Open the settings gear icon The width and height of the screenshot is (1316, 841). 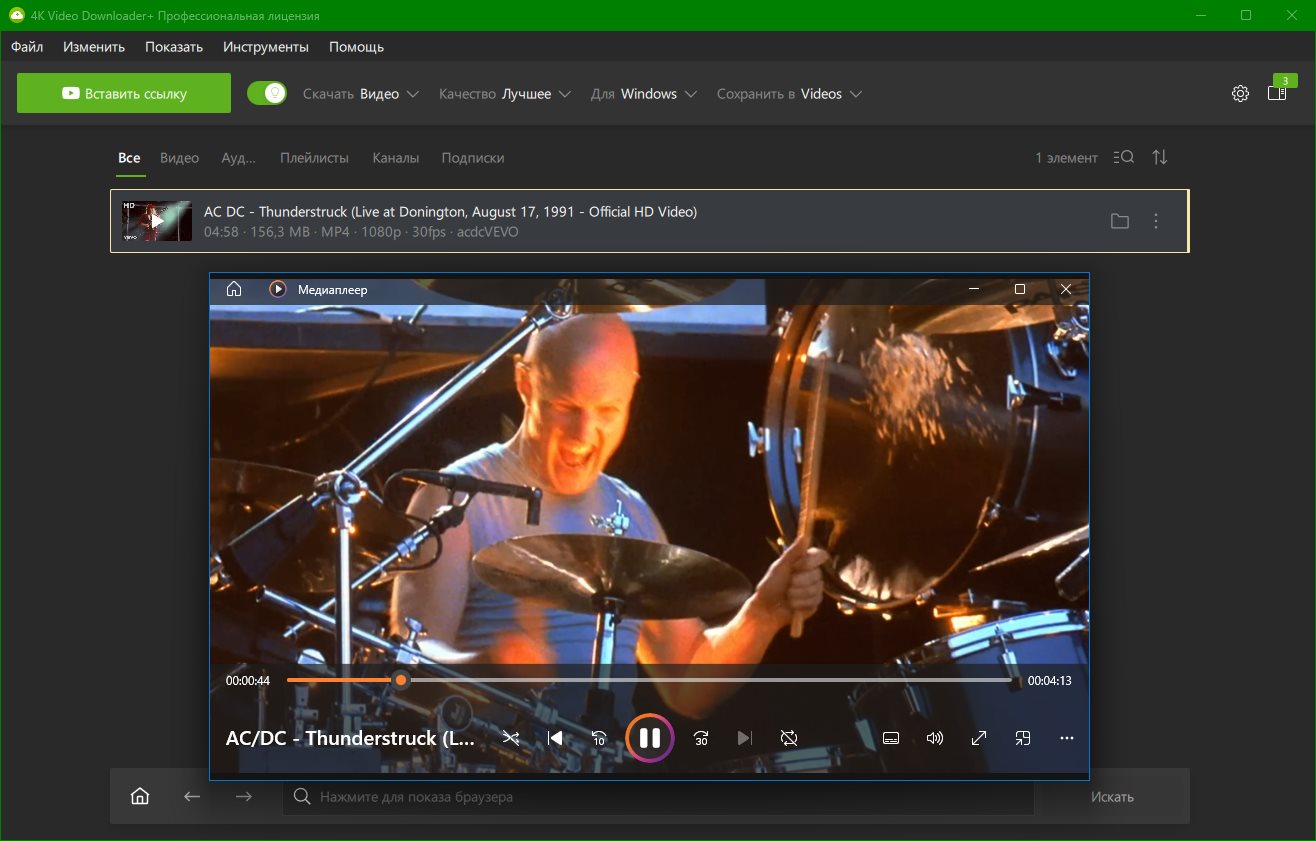tap(1240, 94)
